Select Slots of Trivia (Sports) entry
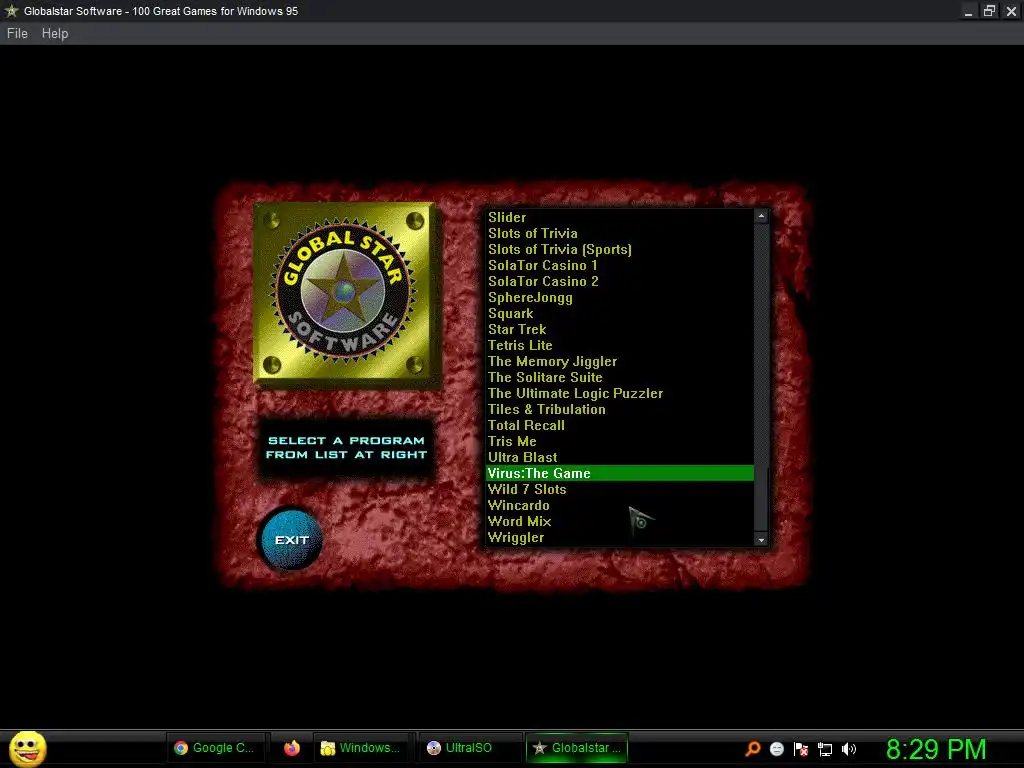This screenshot has height=768, width=1024. pyautogui.click(x=620, y=249)
